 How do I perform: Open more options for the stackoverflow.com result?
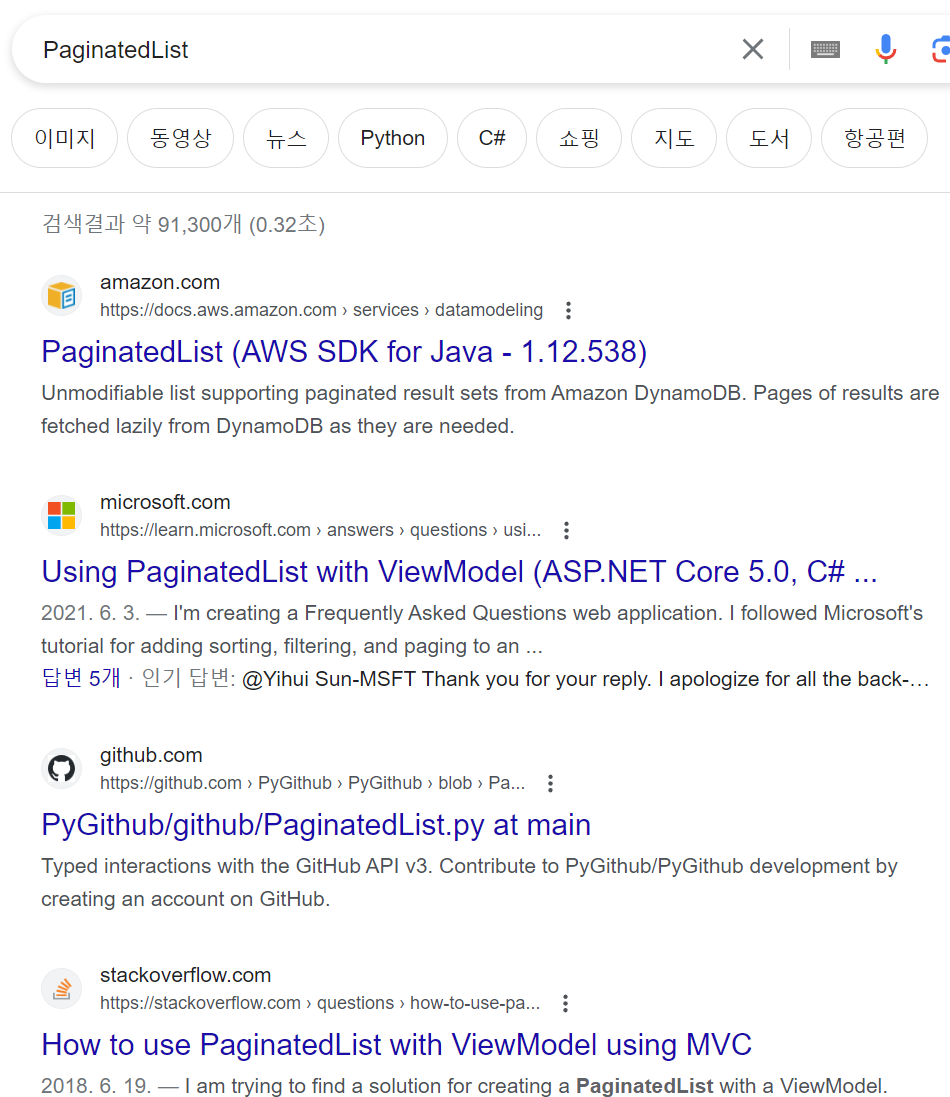click(565, 1003)
